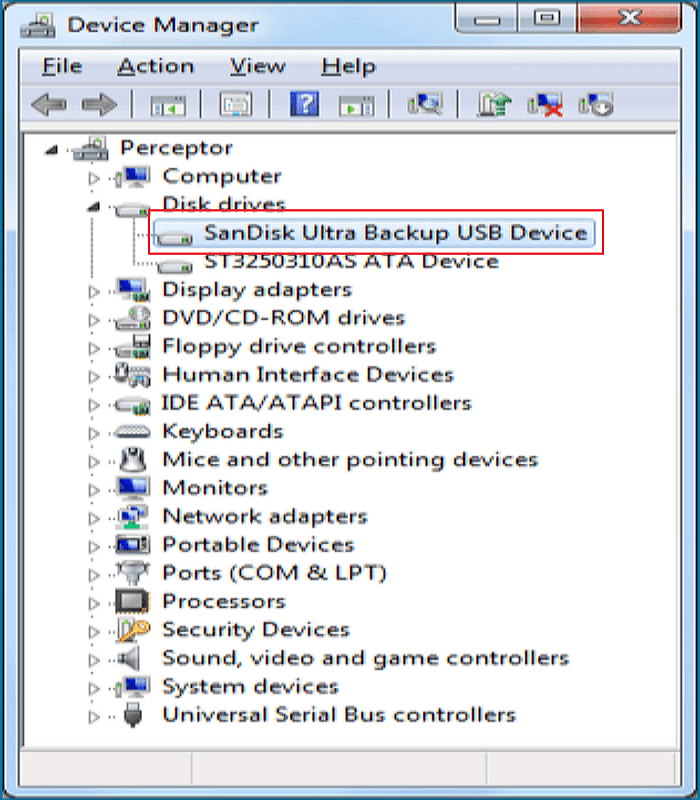Select ST3250310AS ATA Device entry

(350, 262)
